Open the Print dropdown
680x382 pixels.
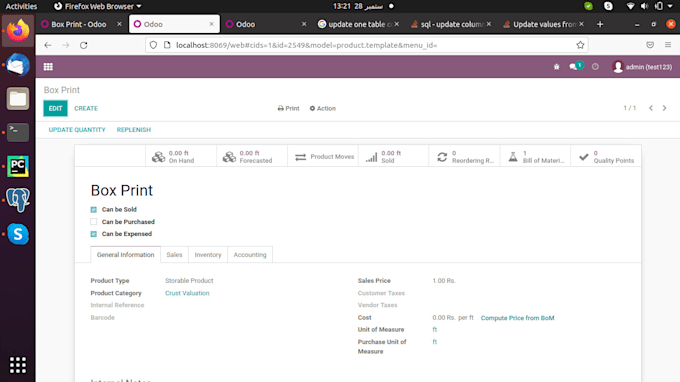point(288,108)
